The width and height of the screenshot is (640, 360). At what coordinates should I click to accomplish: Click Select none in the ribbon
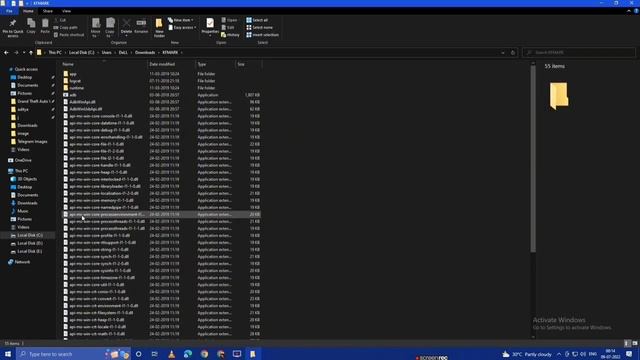coord(260,27)
